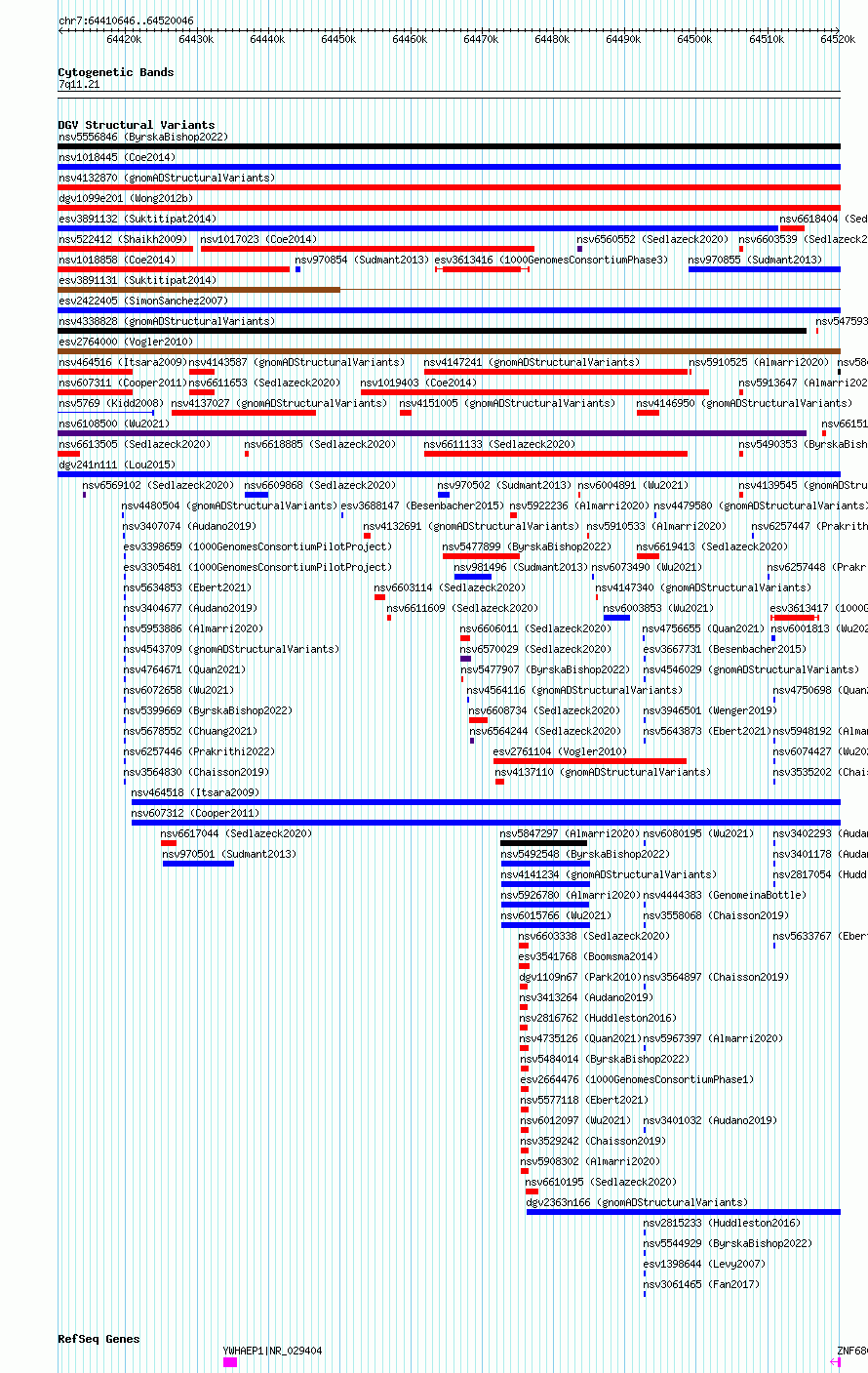The height and width of the screenshot is (1373, 868).
Task: Click nsv4146950 (gnomADStructuralVariants) label
Action: [x=744, y=403]
